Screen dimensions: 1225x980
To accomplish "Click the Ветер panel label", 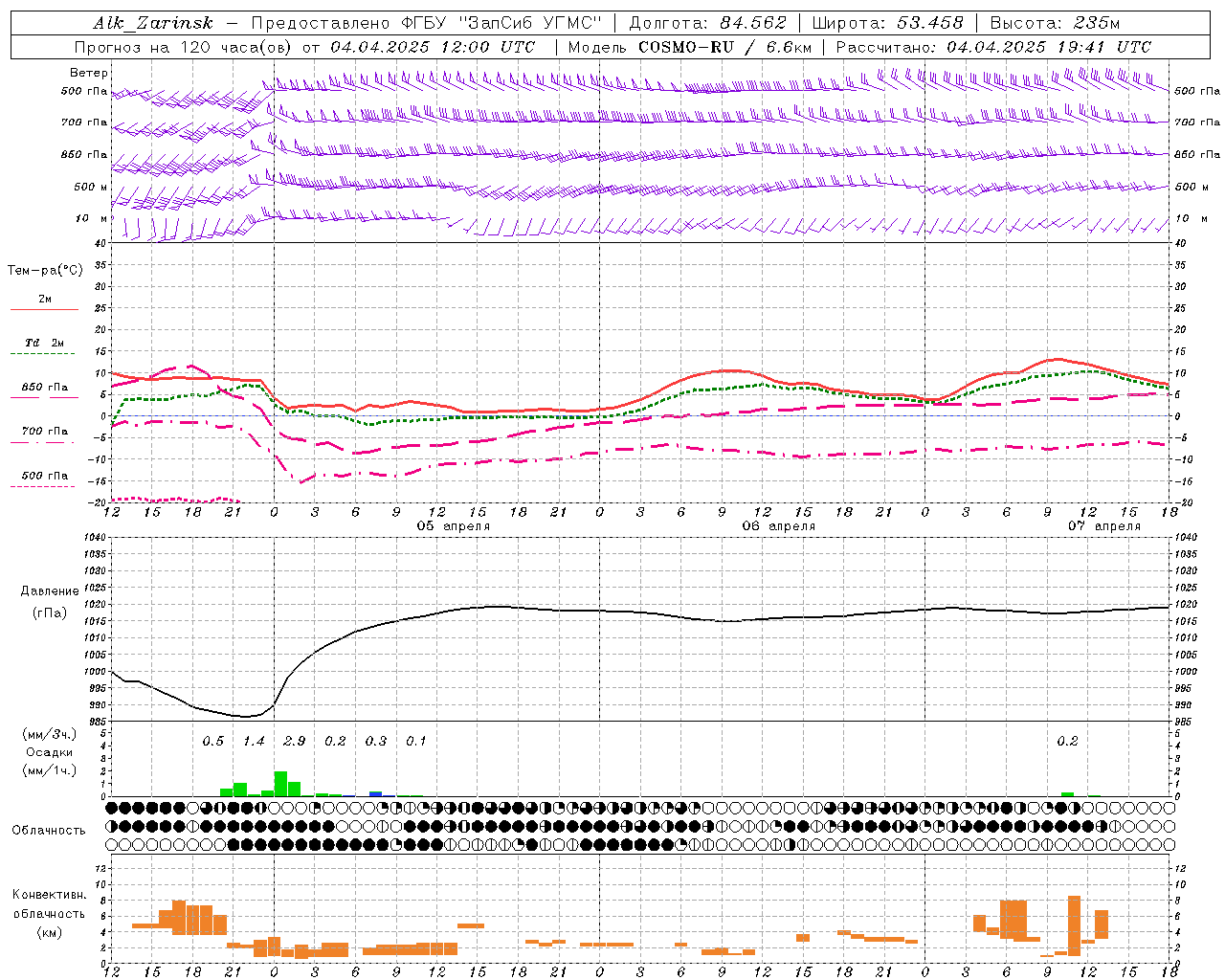I will coord(89,73).
